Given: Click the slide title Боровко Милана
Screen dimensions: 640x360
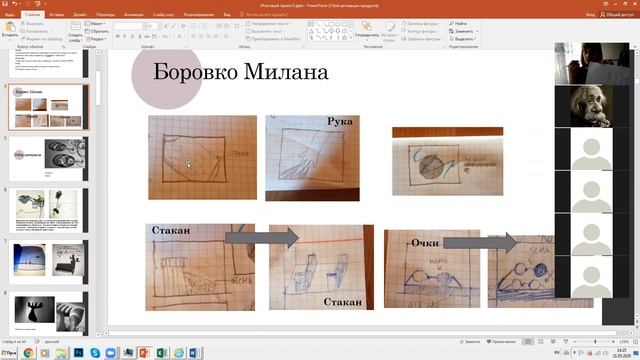Looking at the screenshot, I should pyautogui.click(x=240, y=72).
